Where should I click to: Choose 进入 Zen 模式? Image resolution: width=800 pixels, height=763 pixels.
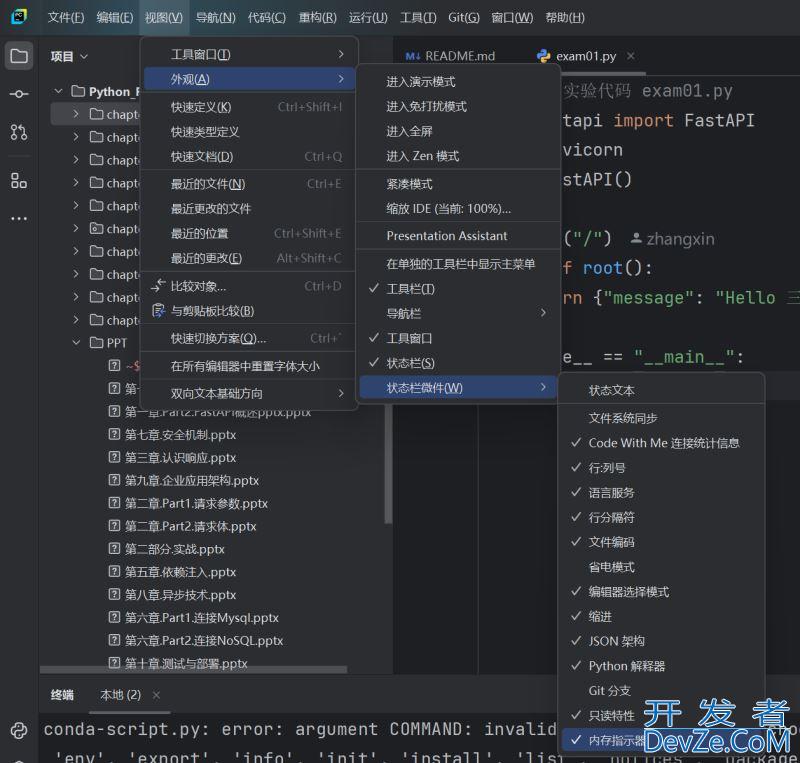457,156
